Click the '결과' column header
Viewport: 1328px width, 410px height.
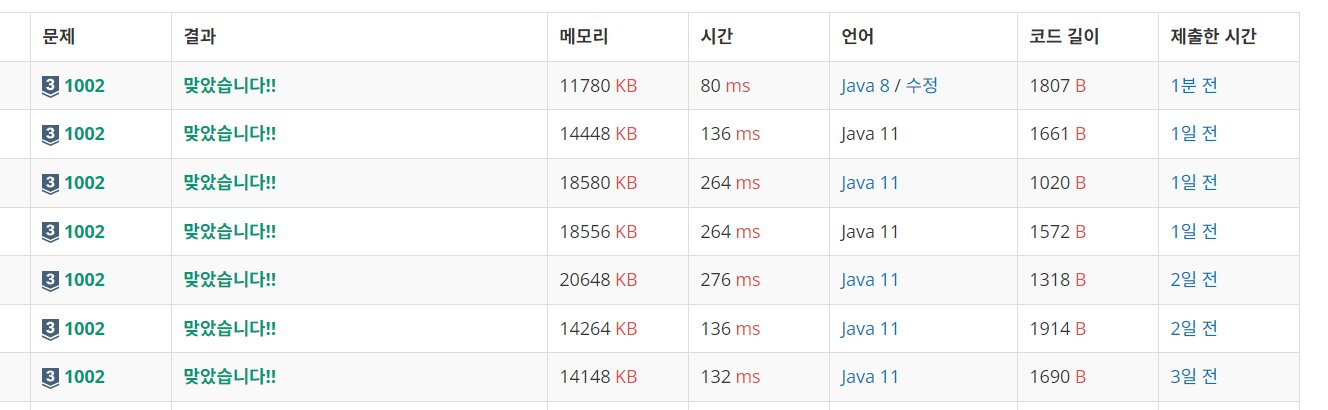200,37
